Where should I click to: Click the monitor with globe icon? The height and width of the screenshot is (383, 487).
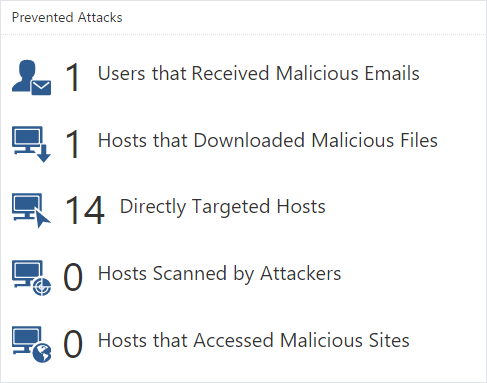point(31,344)
